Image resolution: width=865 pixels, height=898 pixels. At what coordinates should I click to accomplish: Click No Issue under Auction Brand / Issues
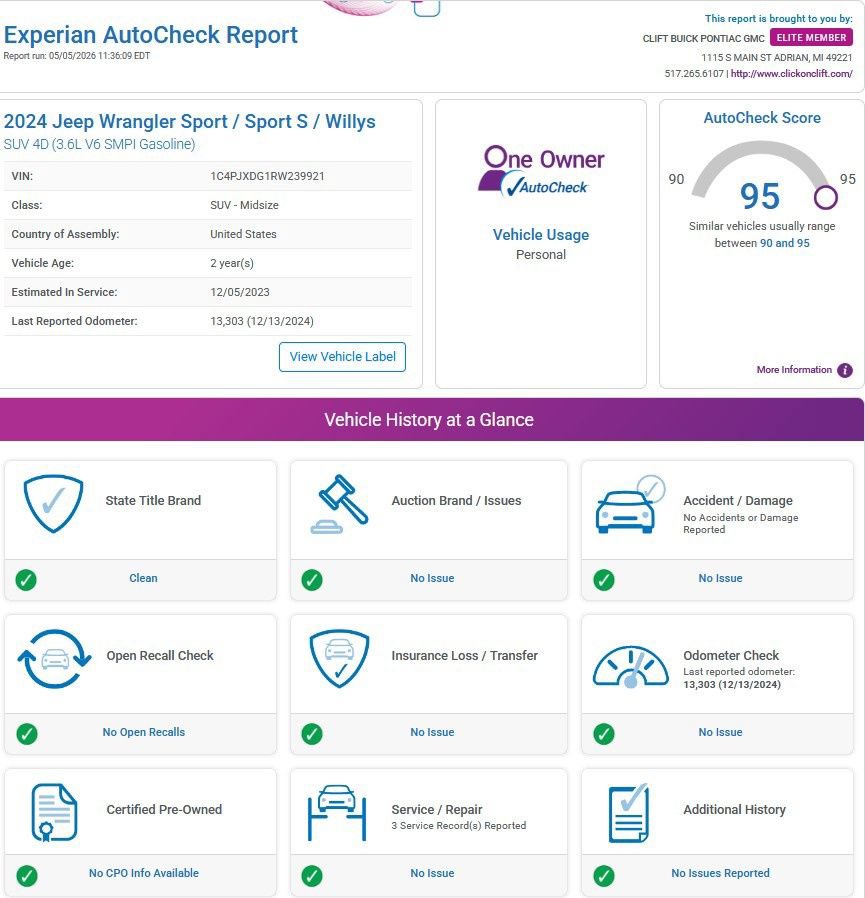[432, 578]
